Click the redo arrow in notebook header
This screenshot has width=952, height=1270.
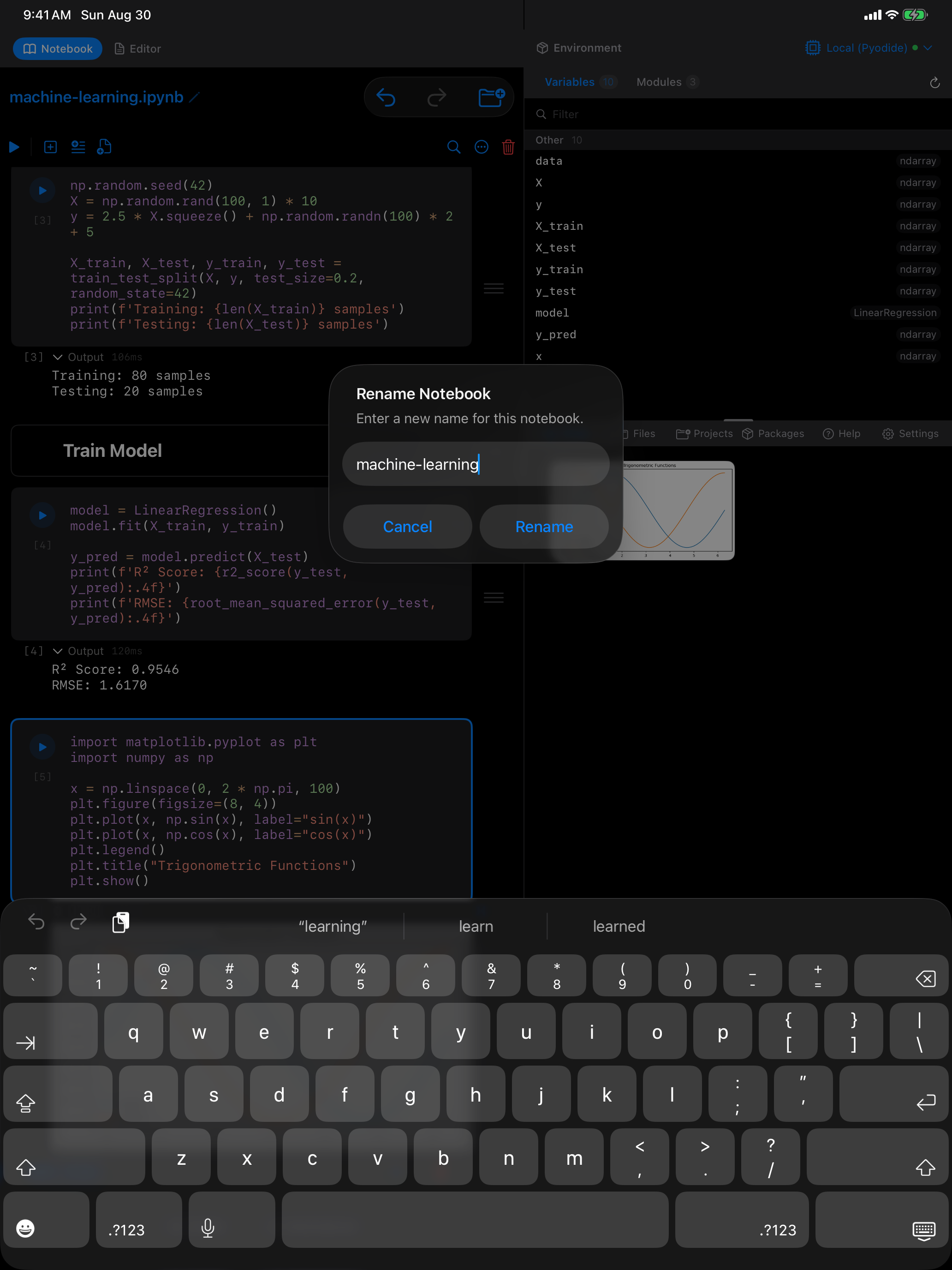pyautogui.click(x=437, y=98)
